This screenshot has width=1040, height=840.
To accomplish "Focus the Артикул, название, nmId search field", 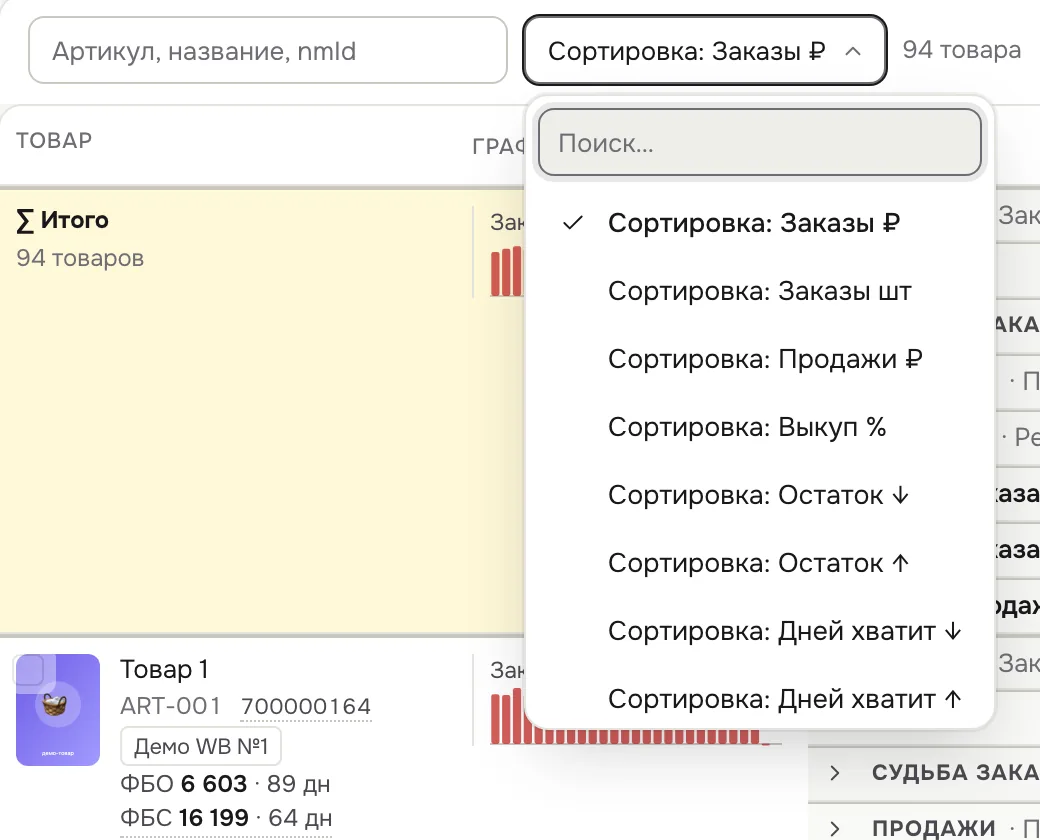I will pos(268,50).
